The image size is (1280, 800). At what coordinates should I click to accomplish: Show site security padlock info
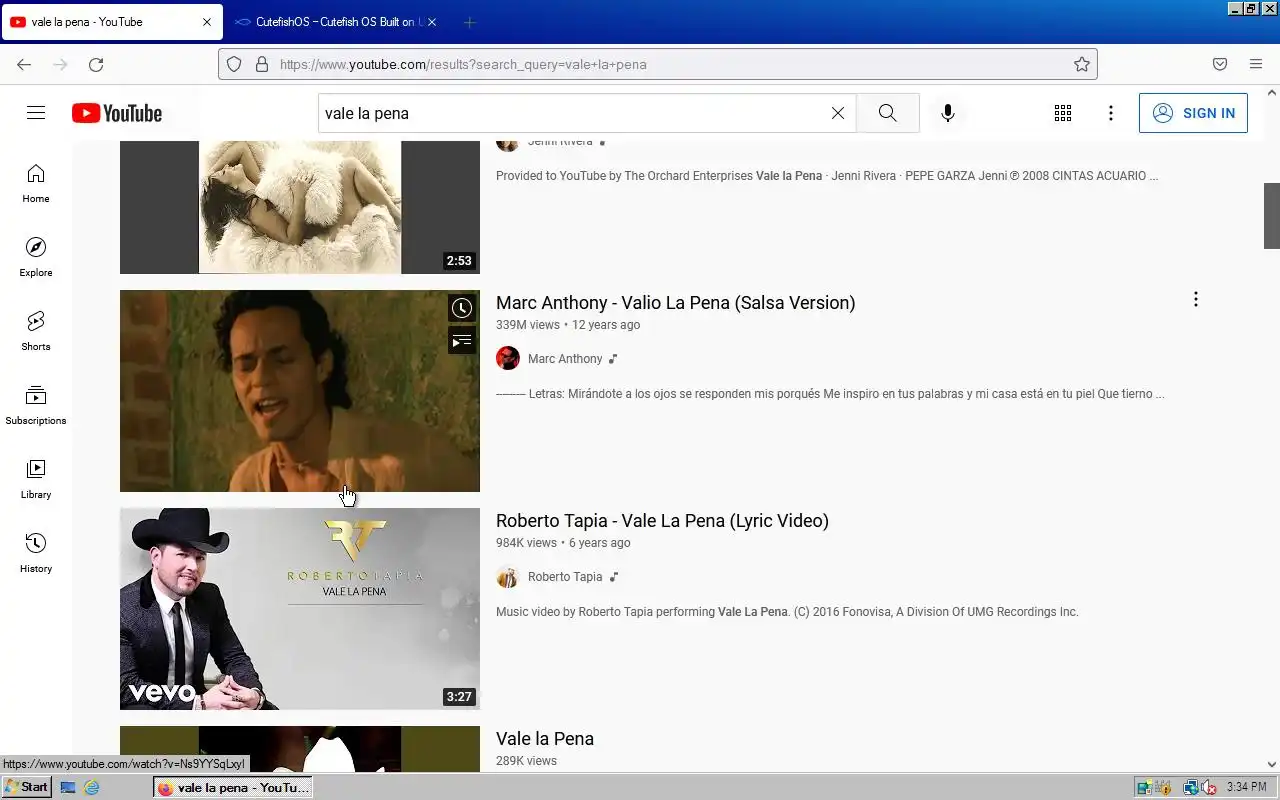pos(262,64)
